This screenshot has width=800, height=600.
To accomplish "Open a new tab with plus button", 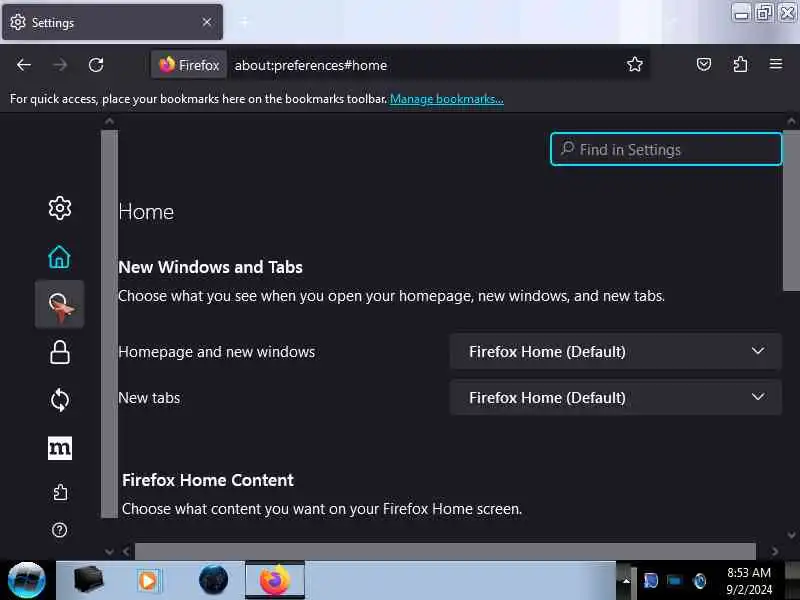I will click(244, 22).
